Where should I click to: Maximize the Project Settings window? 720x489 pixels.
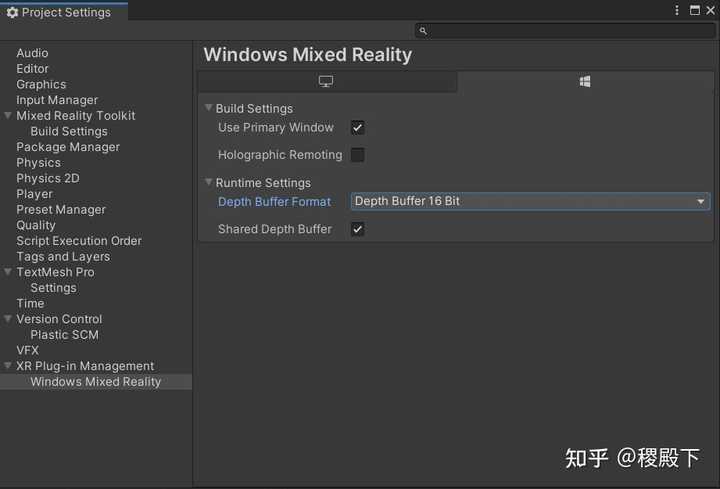click(x=695, y=10)
